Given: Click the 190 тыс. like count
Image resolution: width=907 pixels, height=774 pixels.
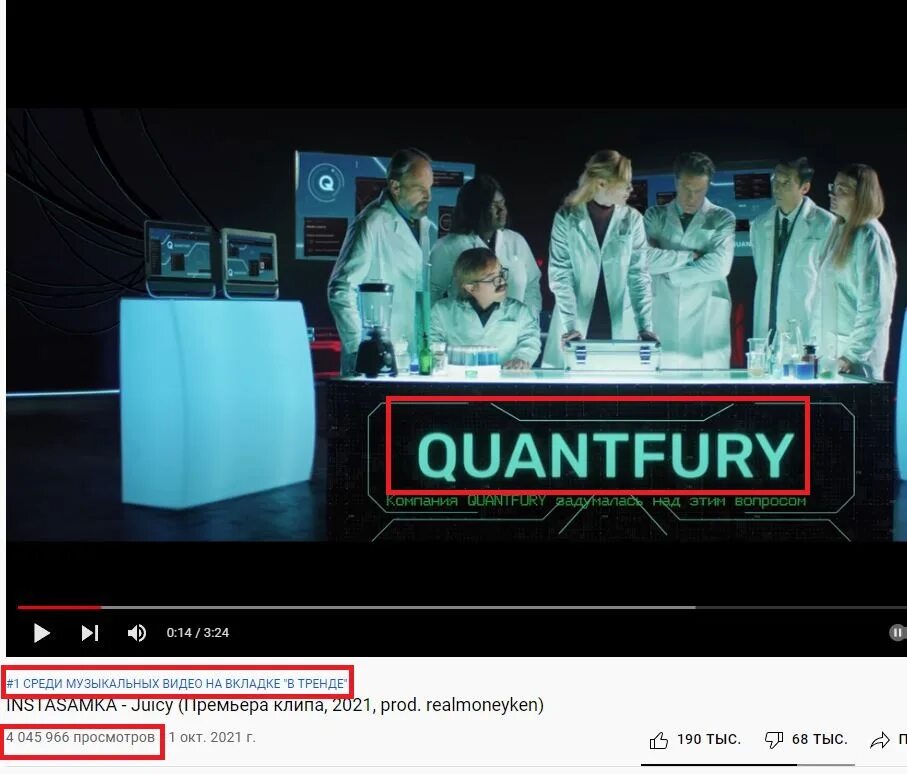Looking at the screenshot, I should click(709, 739).
